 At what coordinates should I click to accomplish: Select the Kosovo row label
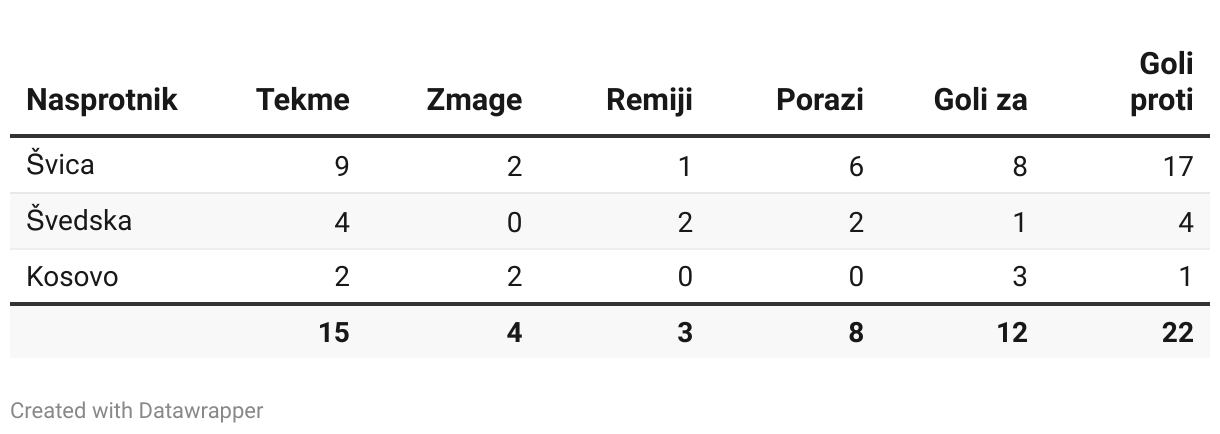72,276
